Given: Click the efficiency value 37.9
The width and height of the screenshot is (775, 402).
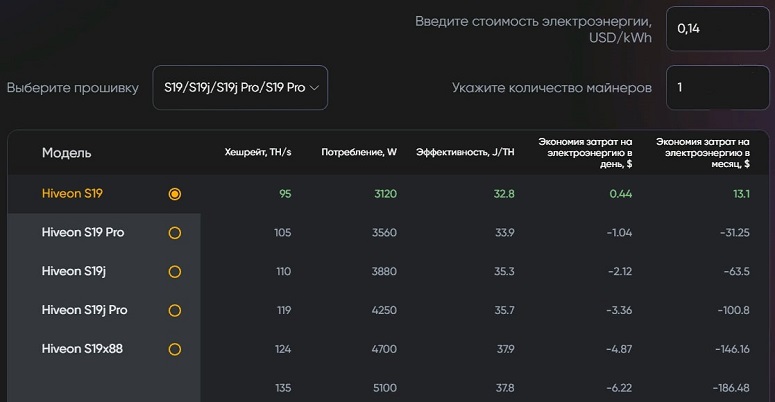Looking at the screenshot, I should [x=506, y=349].
